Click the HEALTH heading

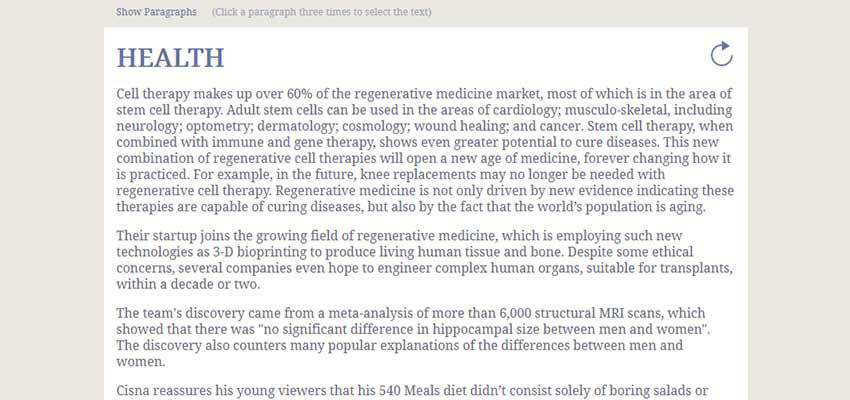click(x=170, y=58)
